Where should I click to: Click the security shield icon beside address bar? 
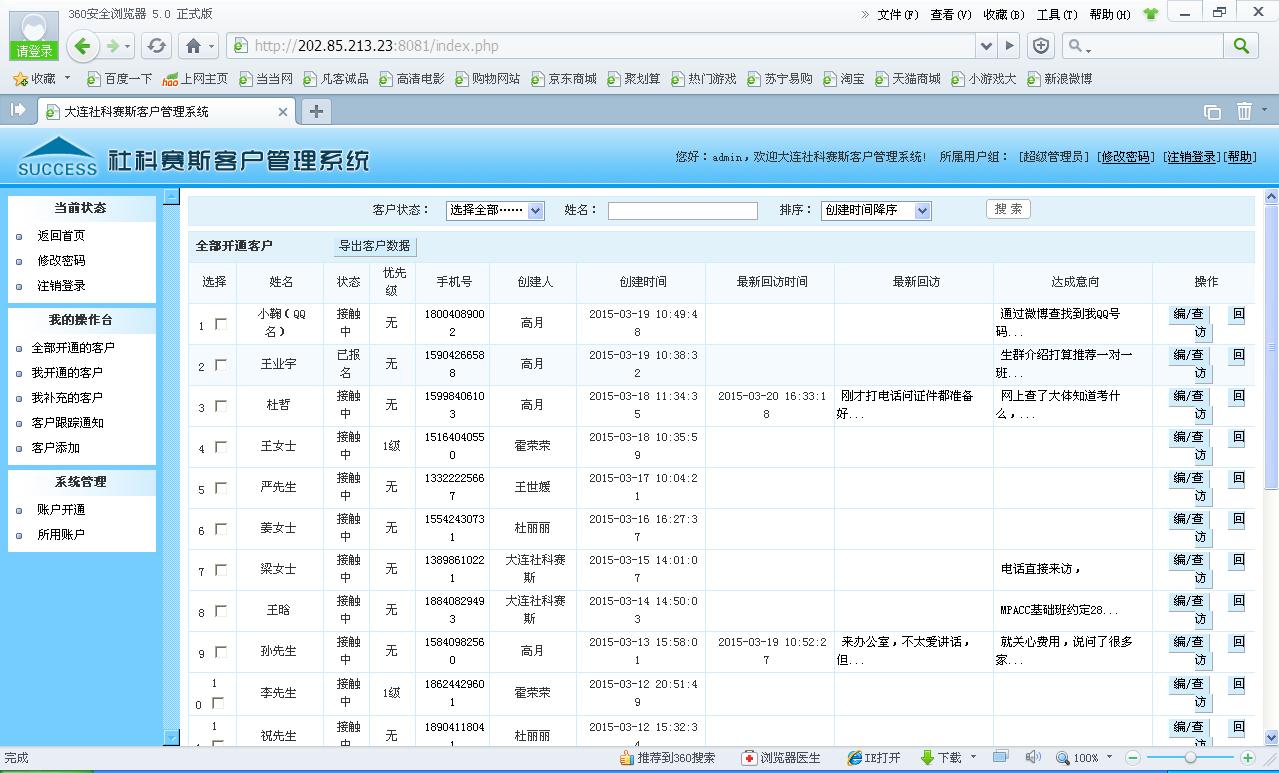(1041, 45)
